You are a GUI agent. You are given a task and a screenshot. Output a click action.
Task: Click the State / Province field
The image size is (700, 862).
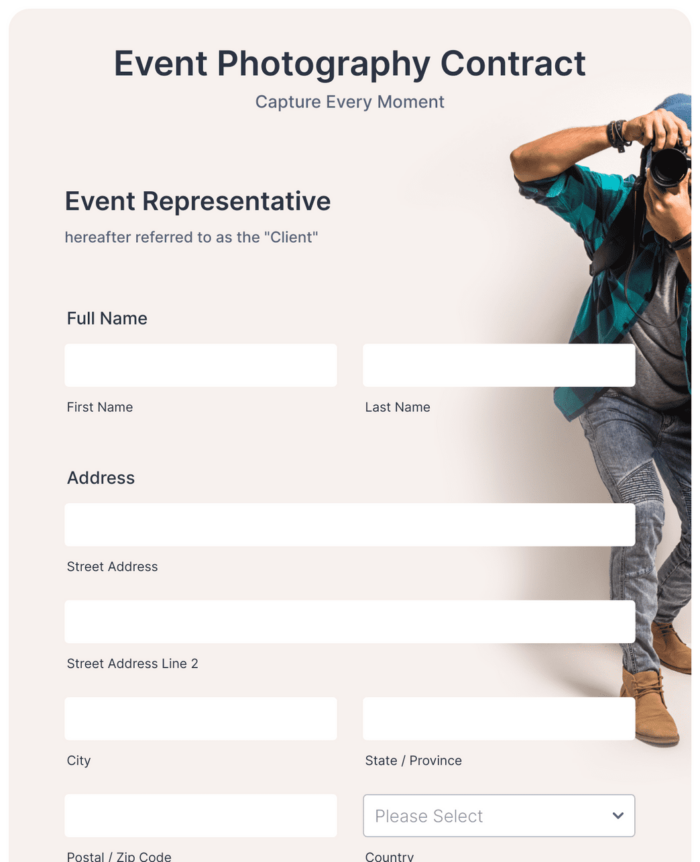(x=499, y=719)
